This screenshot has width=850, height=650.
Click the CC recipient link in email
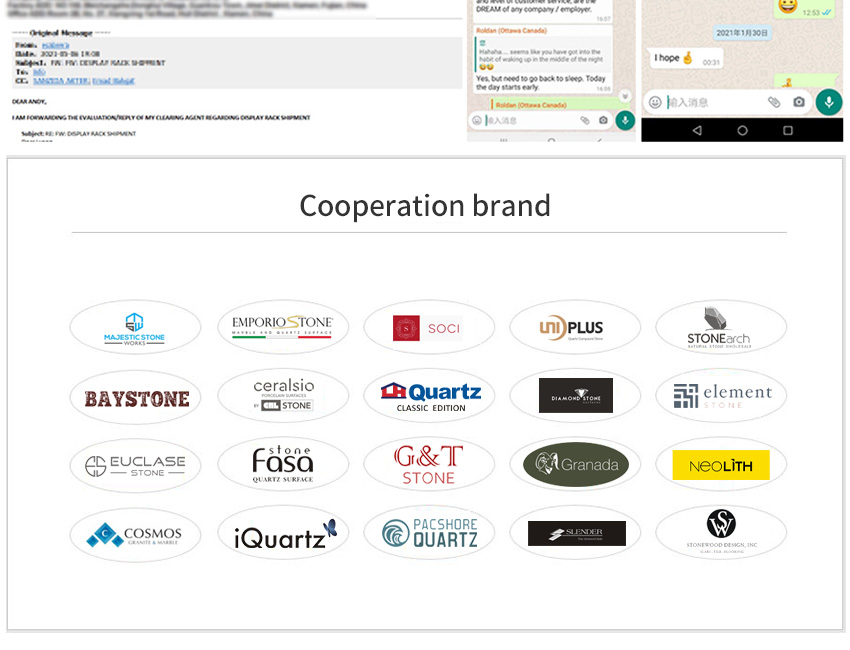[83, 81]
